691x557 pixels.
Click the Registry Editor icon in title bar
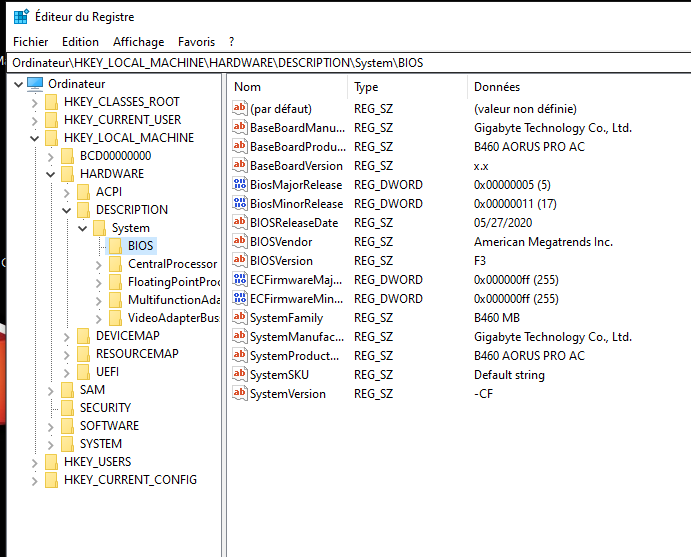tap(21, 16)
